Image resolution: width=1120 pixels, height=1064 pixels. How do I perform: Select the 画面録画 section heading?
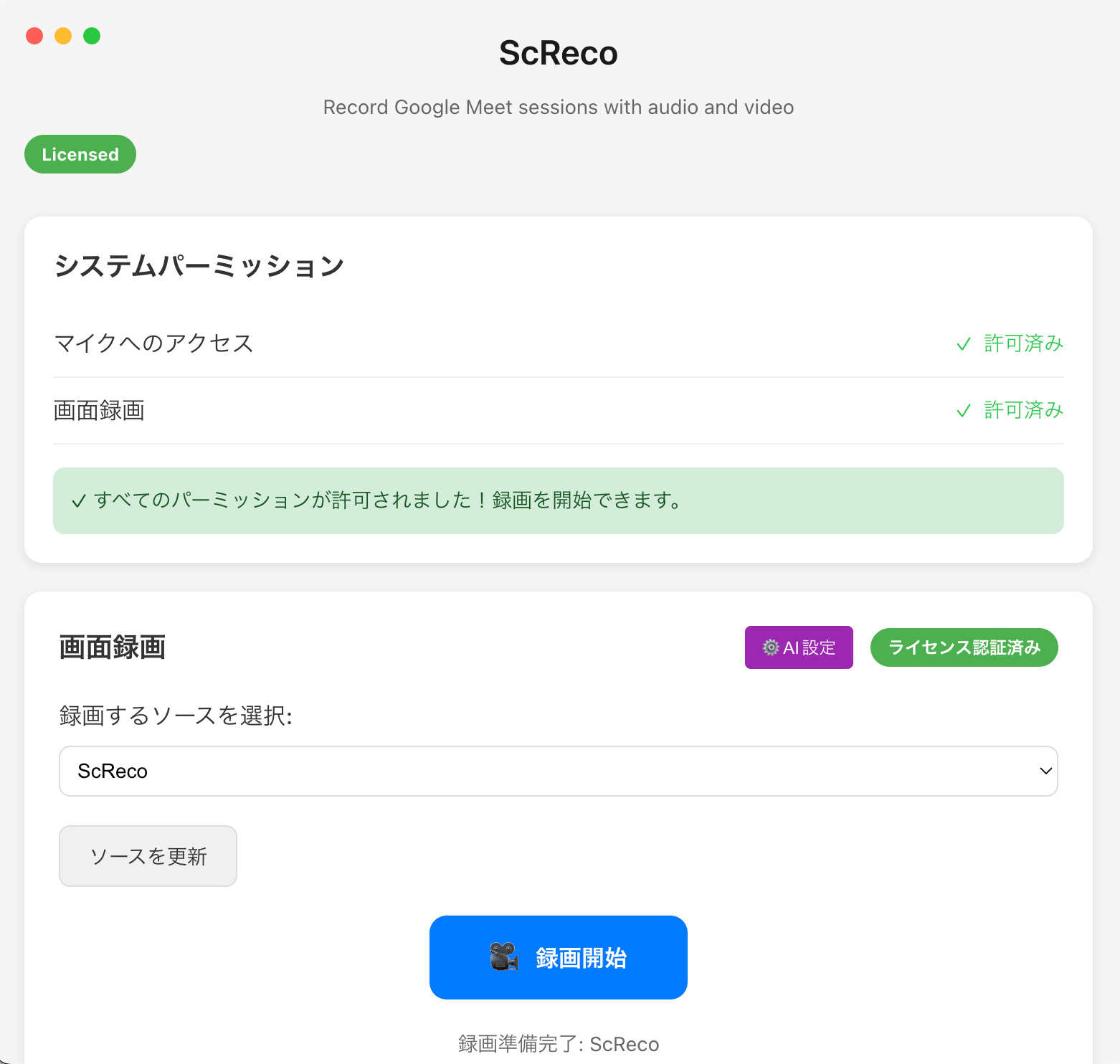click(x=112, y=647)
